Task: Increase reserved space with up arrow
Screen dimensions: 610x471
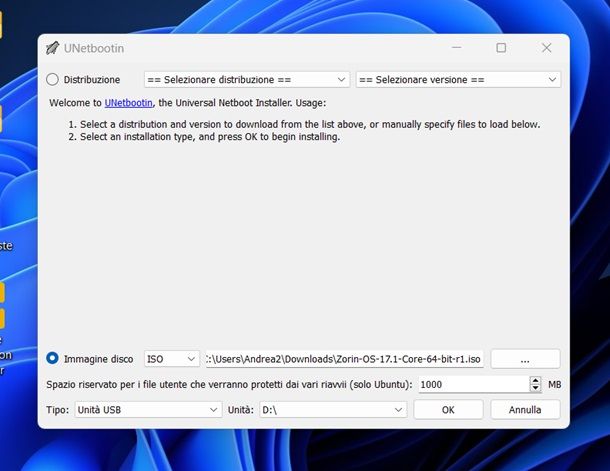Action: click(535, 380)
